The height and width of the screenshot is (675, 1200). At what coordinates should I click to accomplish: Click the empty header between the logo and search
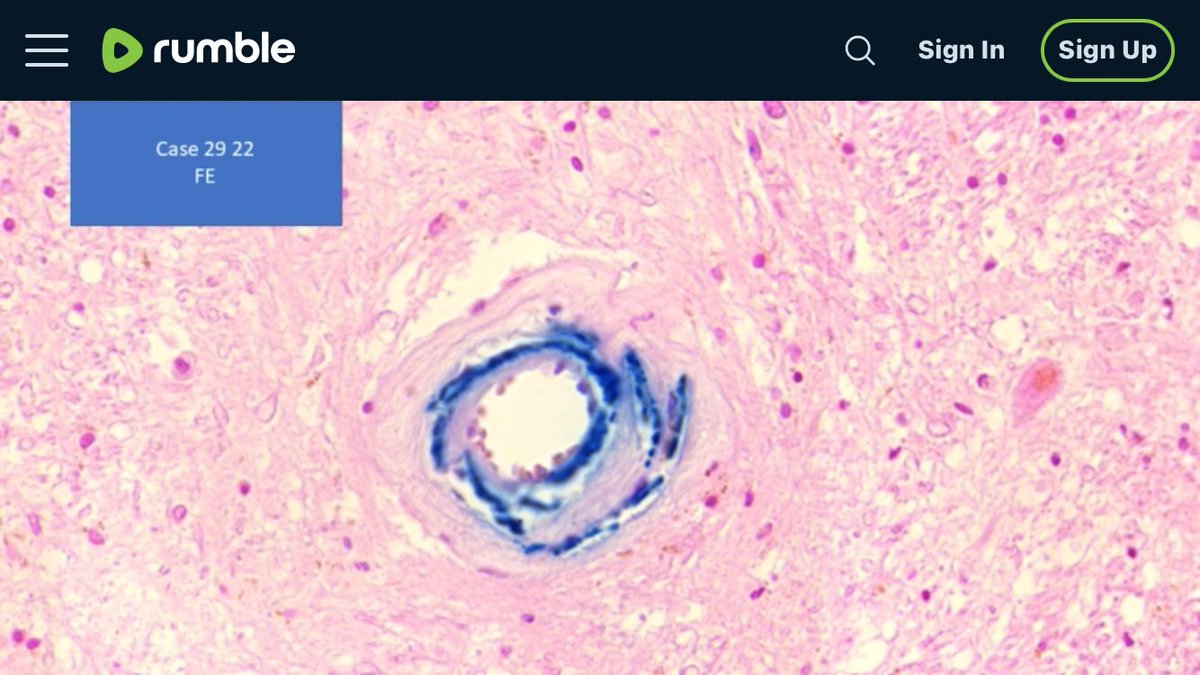click(570, 50)
